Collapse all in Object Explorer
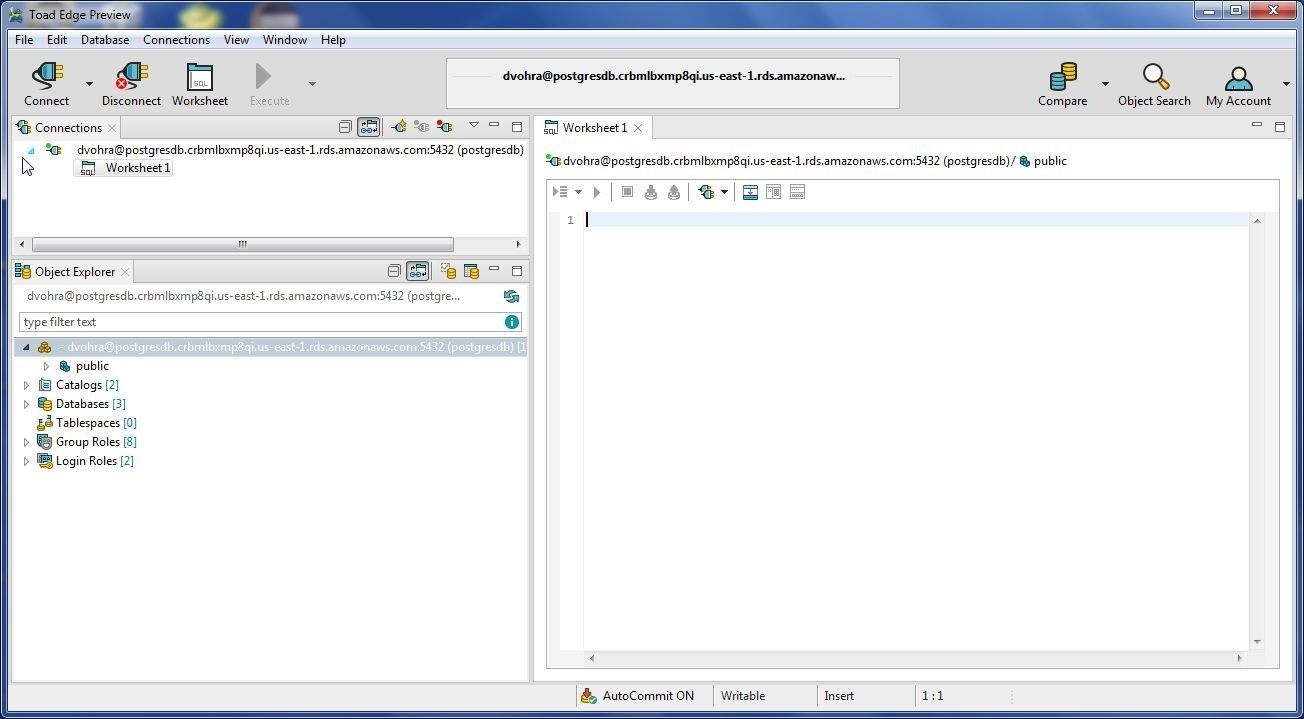 coord(394,271)
